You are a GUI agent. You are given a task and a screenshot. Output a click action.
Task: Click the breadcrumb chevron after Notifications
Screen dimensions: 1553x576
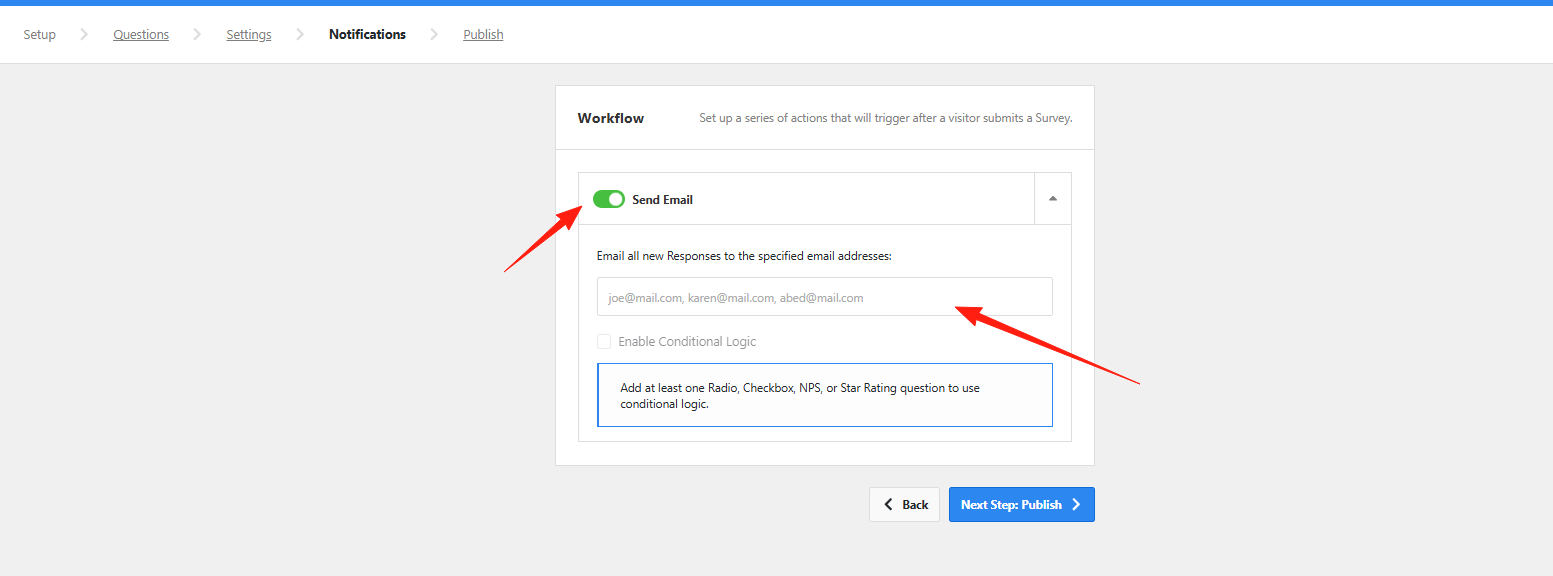(x=434, y=35)
